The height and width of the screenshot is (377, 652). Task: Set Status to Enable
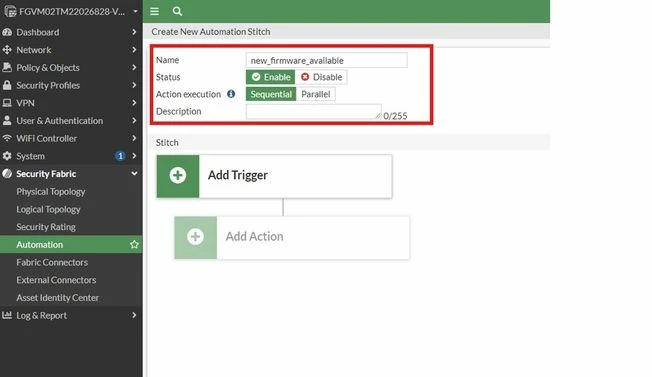click(x=271, y=77)
